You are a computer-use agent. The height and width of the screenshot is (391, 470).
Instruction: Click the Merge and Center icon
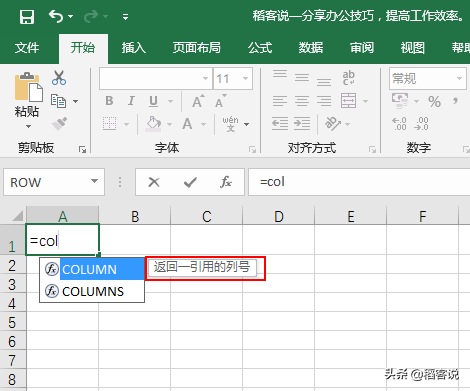point(349,101)
